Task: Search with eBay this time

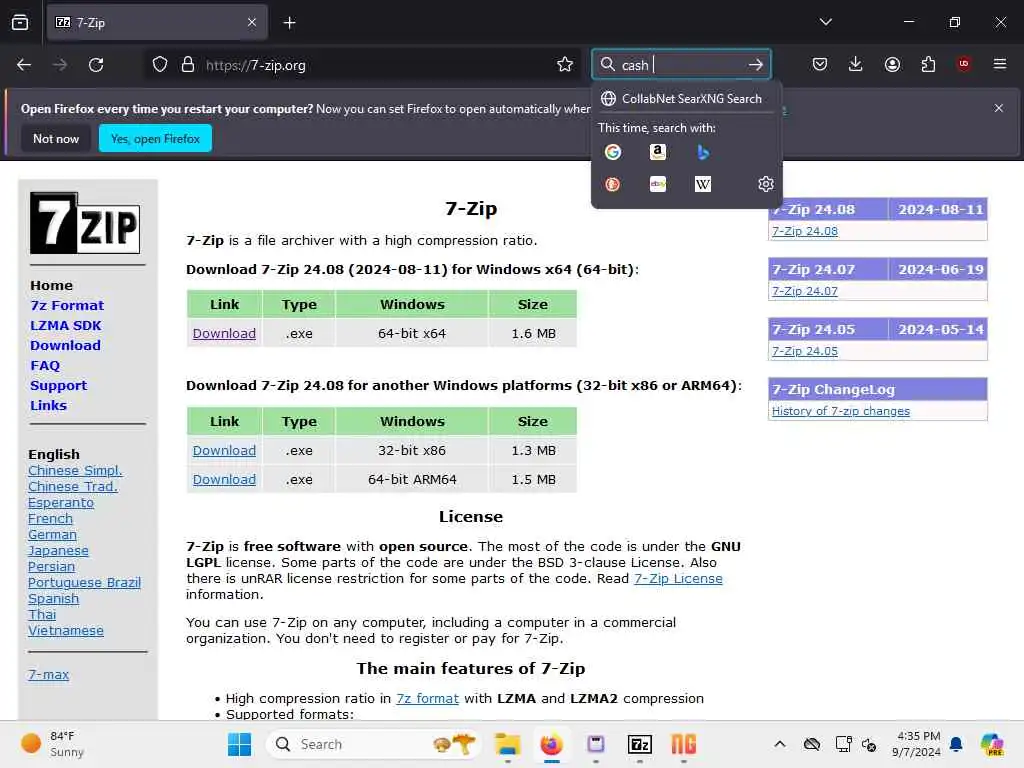Action: (658, 184)
